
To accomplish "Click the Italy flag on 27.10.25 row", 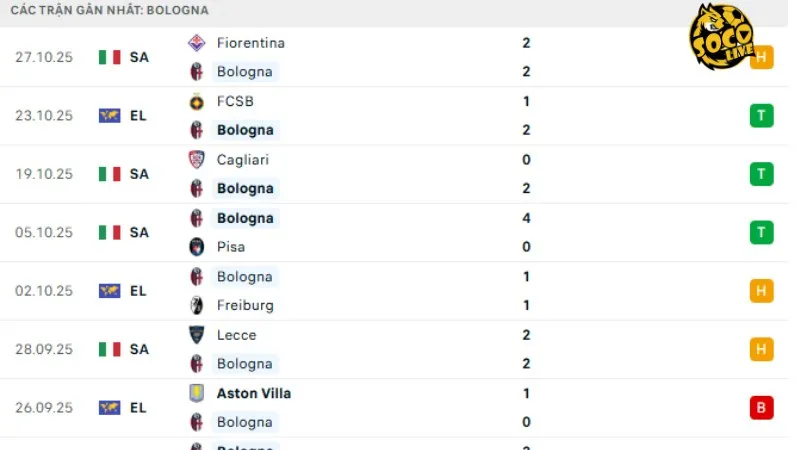I will [x=109, y=57].
